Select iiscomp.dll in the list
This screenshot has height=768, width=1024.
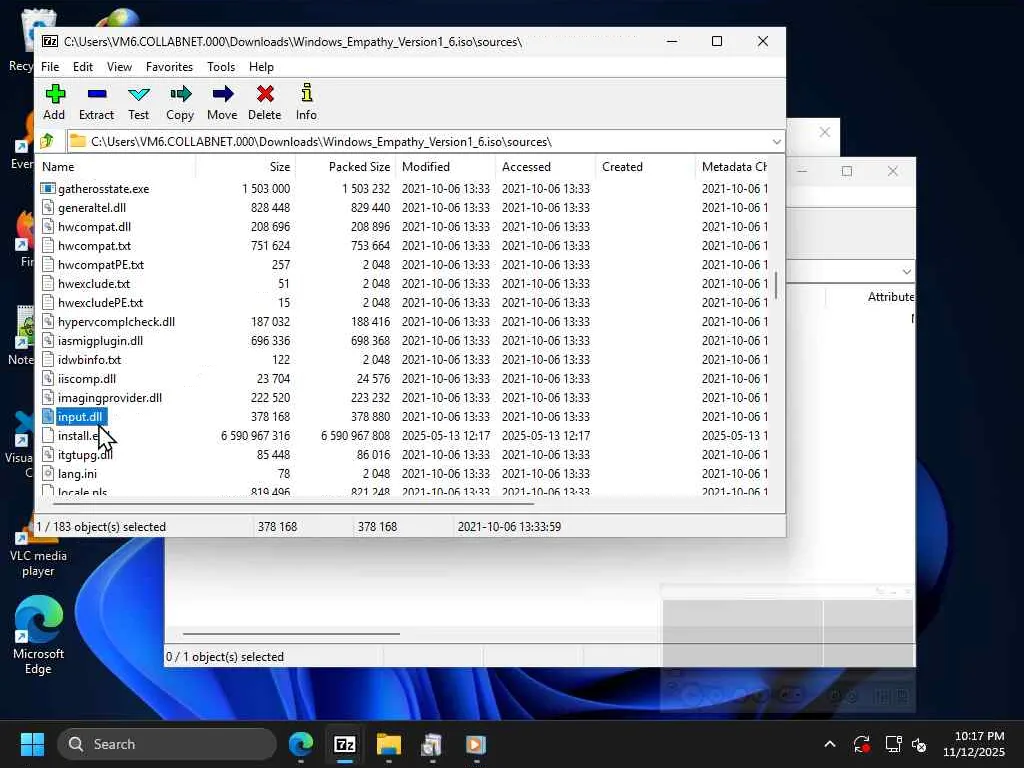pos(86,378)
